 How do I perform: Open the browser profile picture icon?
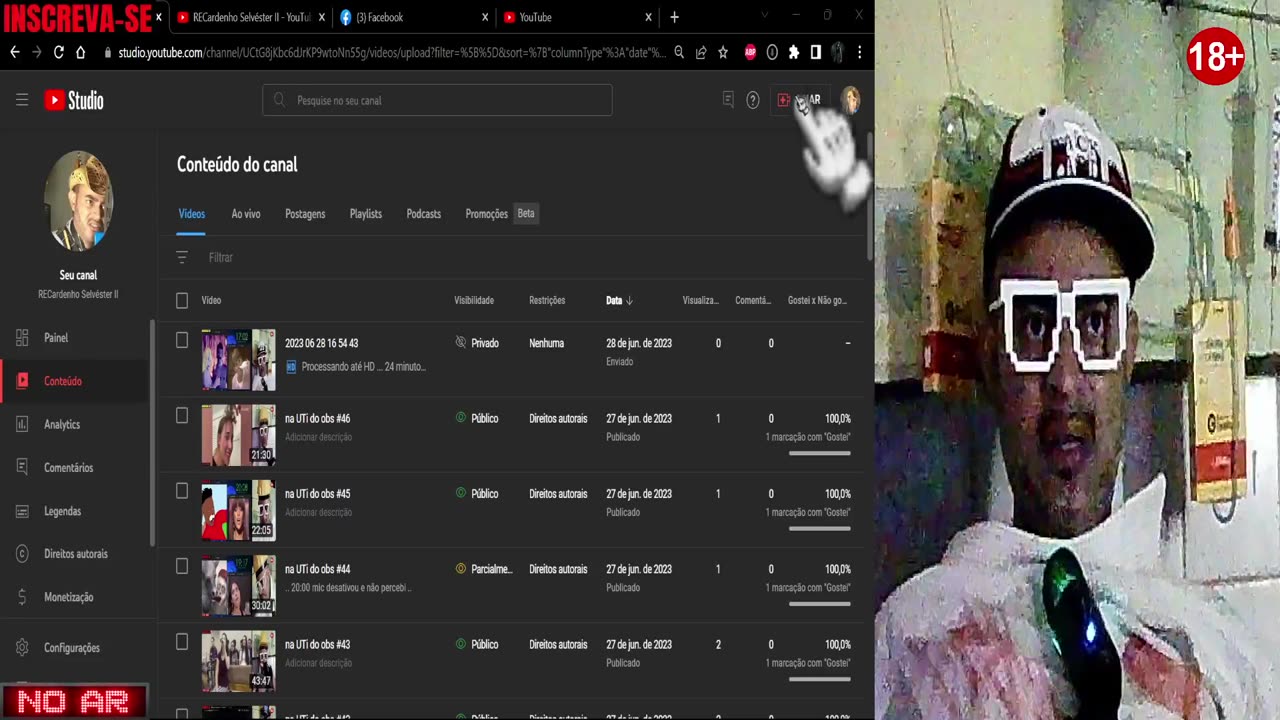click(x=838, y=52)
